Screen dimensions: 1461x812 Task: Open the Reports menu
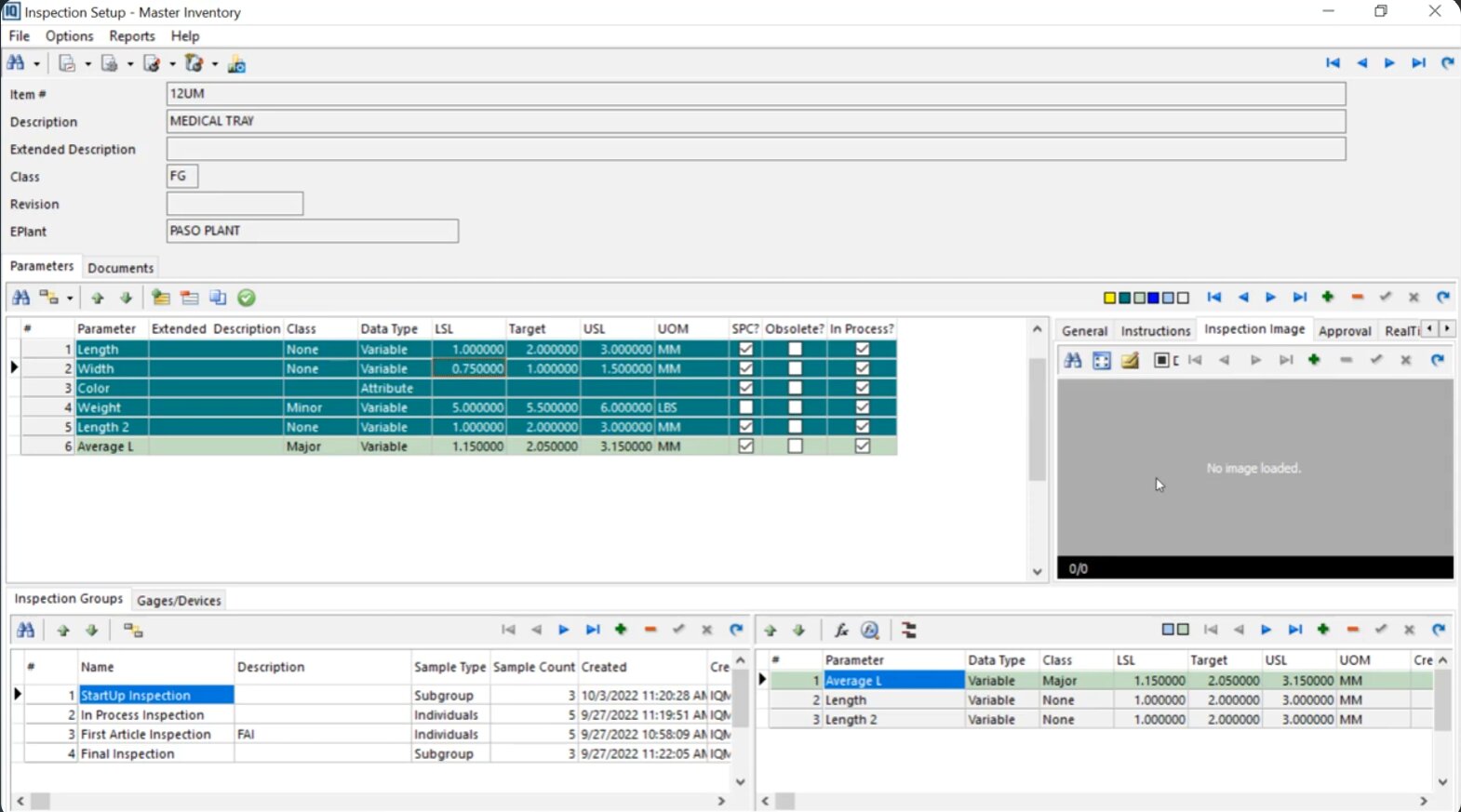point(131,36)
